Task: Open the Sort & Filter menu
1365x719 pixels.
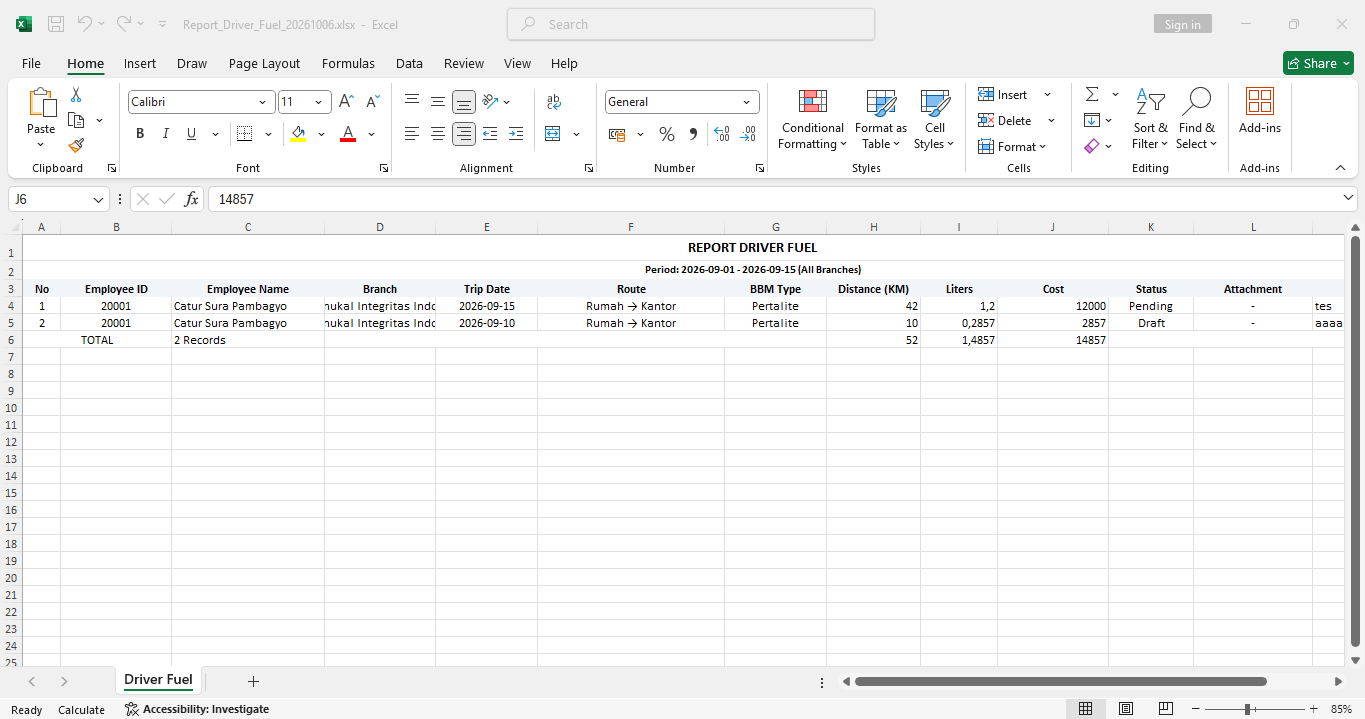Action: [1150, 119]
